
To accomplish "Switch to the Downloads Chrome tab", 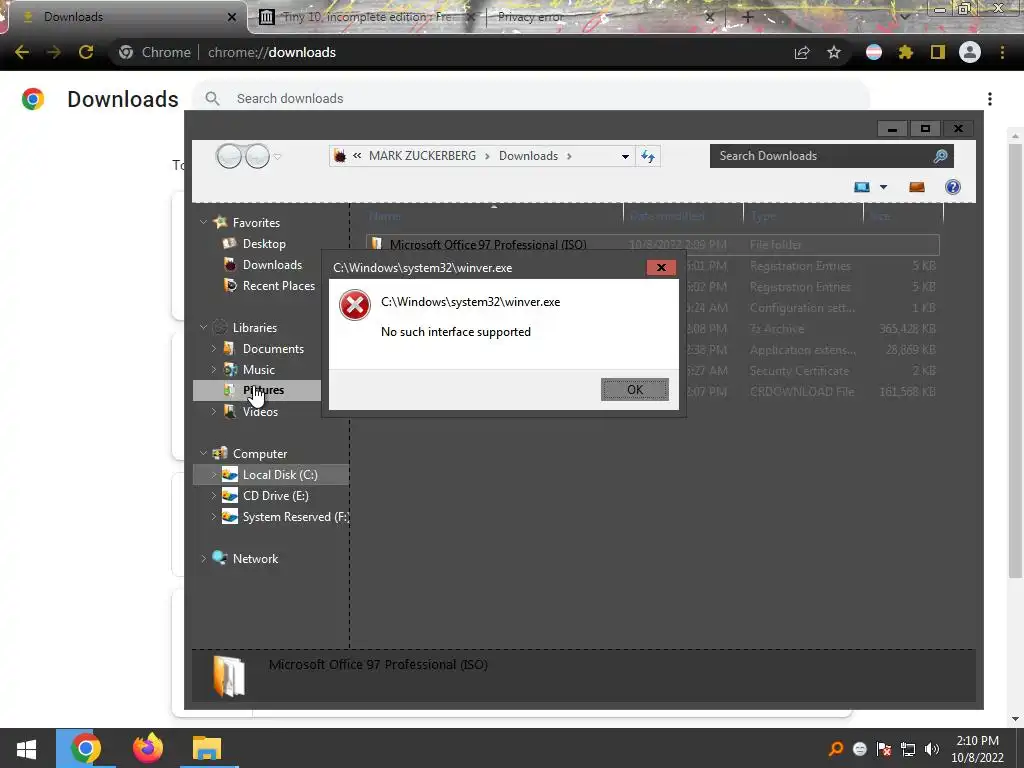I will (124, 17).
